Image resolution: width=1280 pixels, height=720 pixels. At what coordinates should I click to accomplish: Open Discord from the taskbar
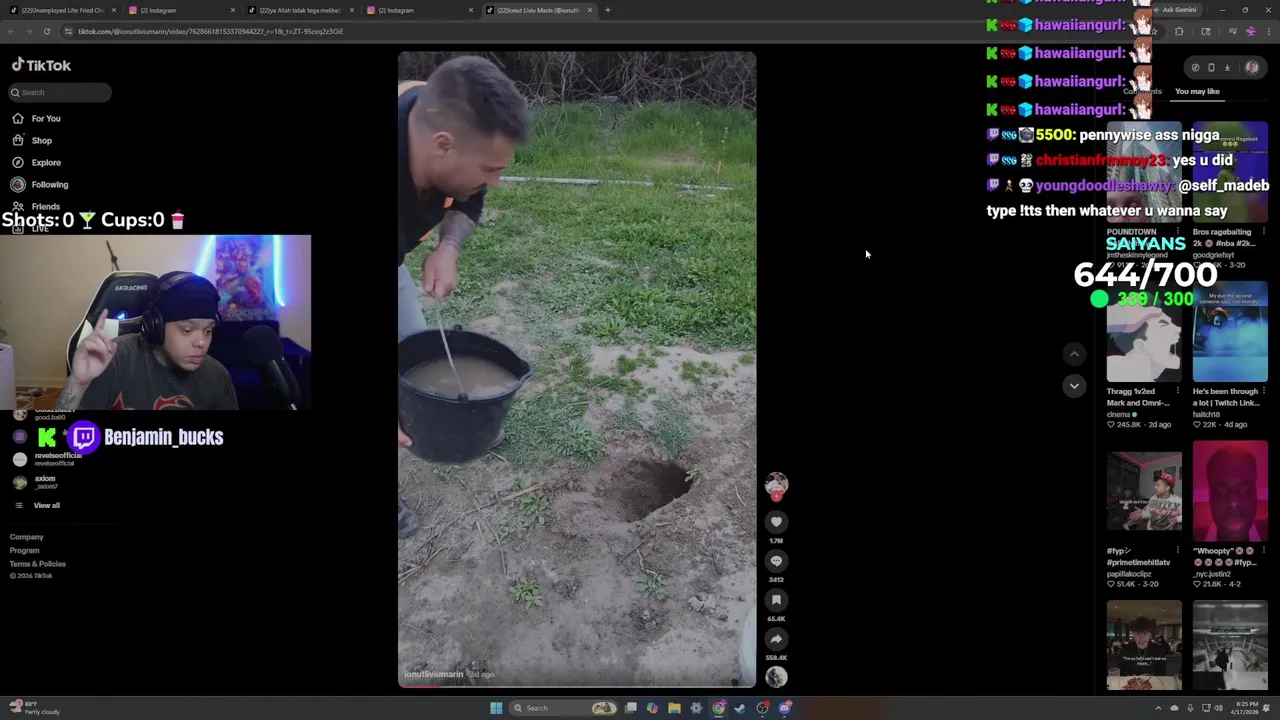coord(785,708)
